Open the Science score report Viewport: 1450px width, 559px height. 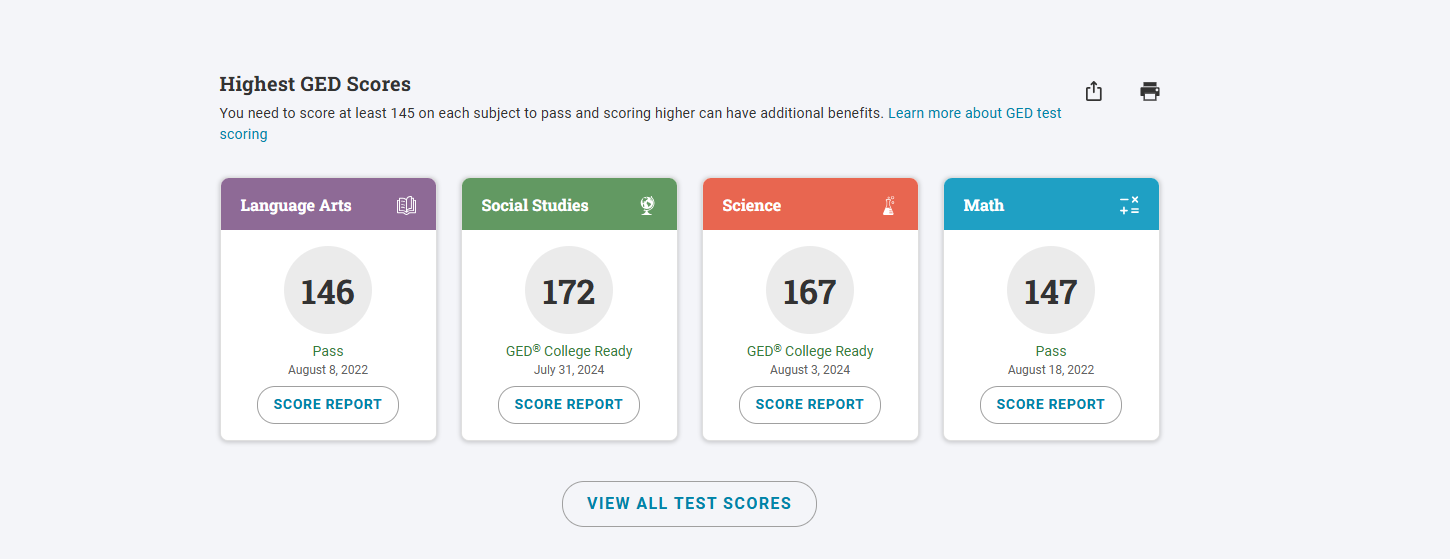click(810, 405)
